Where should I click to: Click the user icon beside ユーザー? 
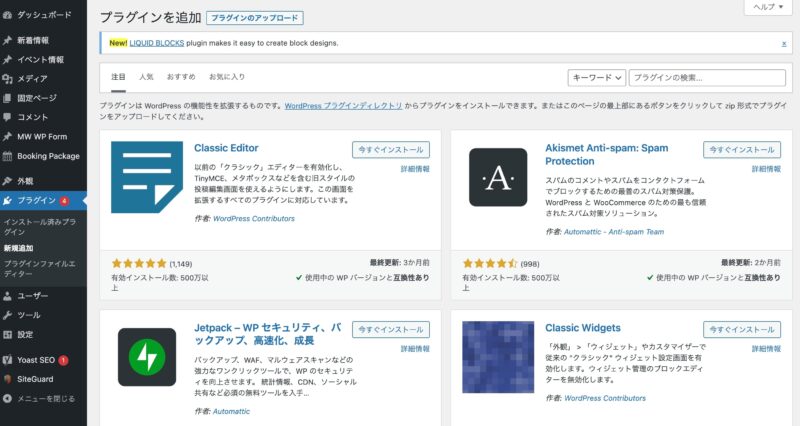(7, 296)
